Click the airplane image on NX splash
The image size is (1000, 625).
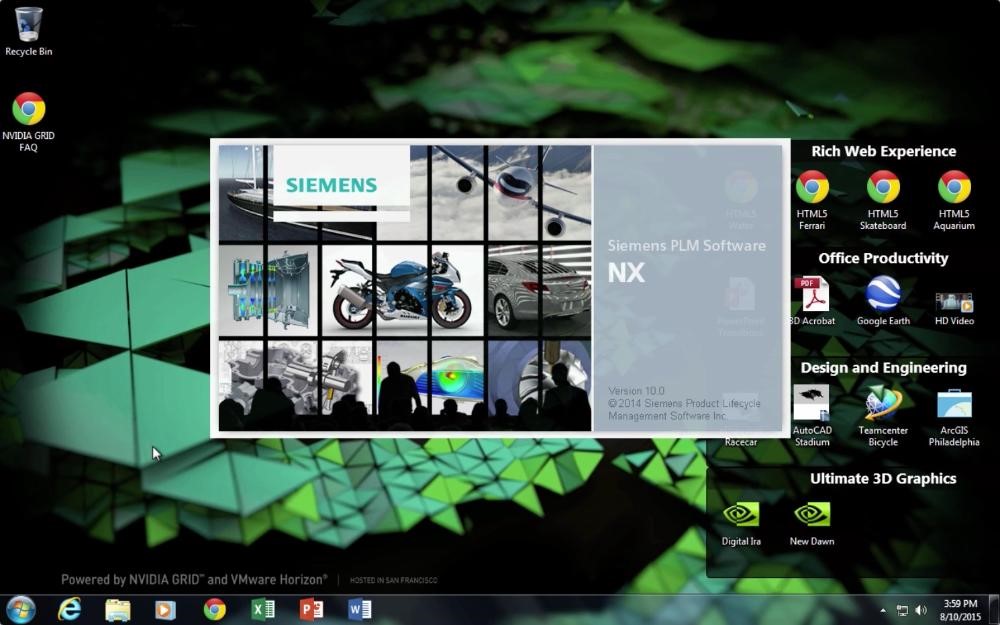tap(511, 192)
